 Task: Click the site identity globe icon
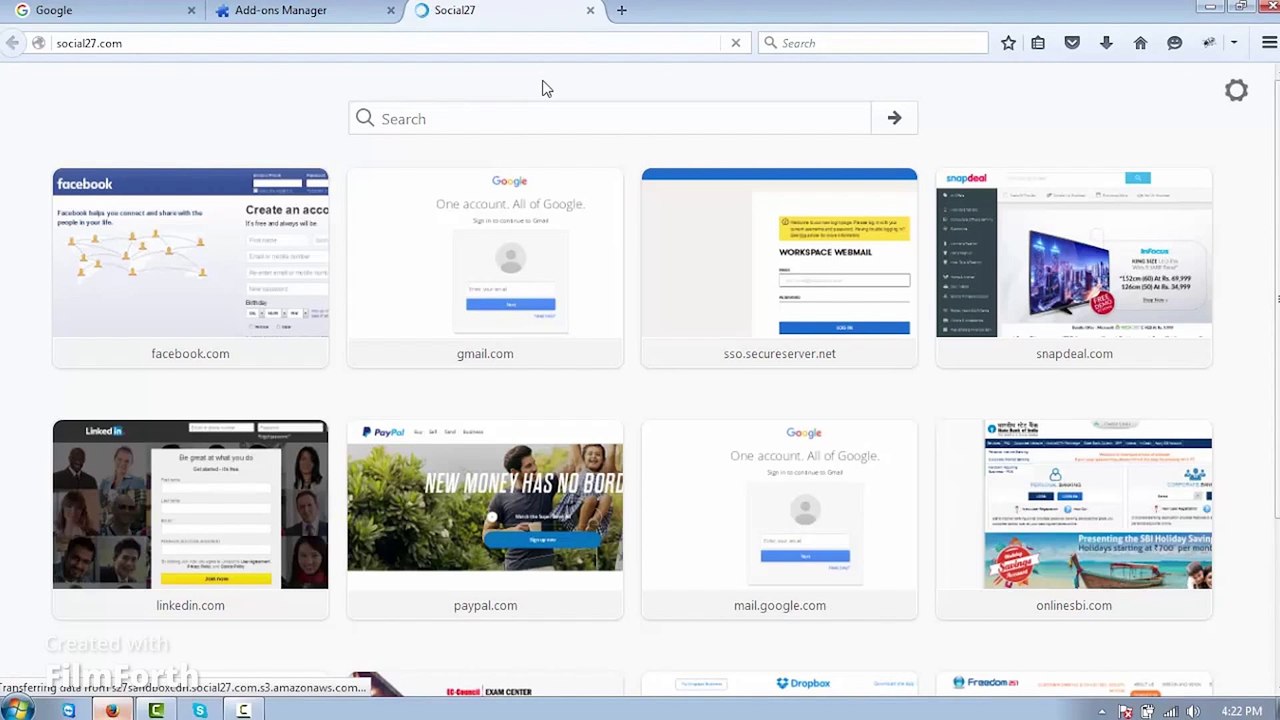click(38, 43)
